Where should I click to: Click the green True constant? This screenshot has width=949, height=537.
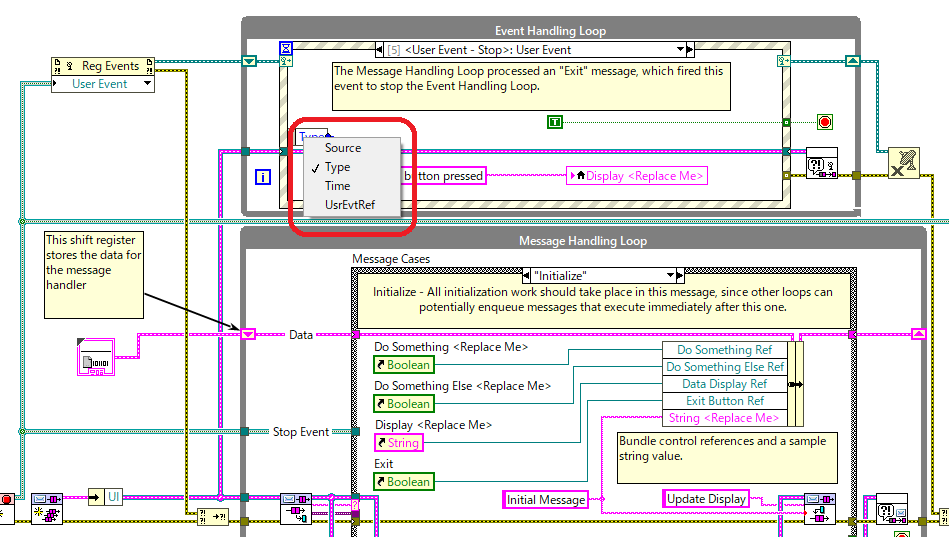tap(555, 122)
